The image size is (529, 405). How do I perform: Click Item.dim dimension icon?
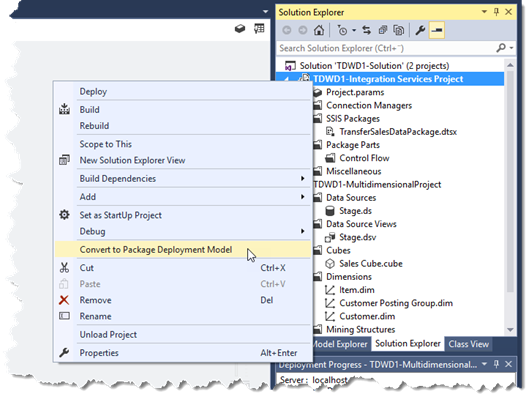(x=330, y=290)
